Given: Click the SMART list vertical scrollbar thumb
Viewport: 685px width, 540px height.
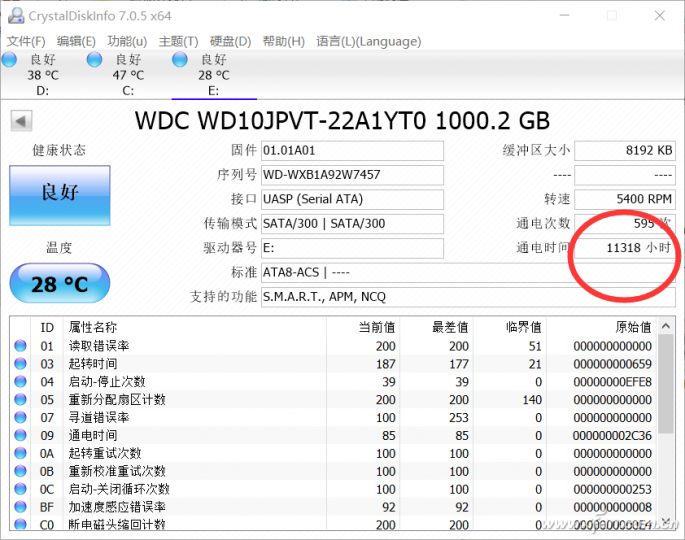Looking at the screenshot, I should pos(666,384).
